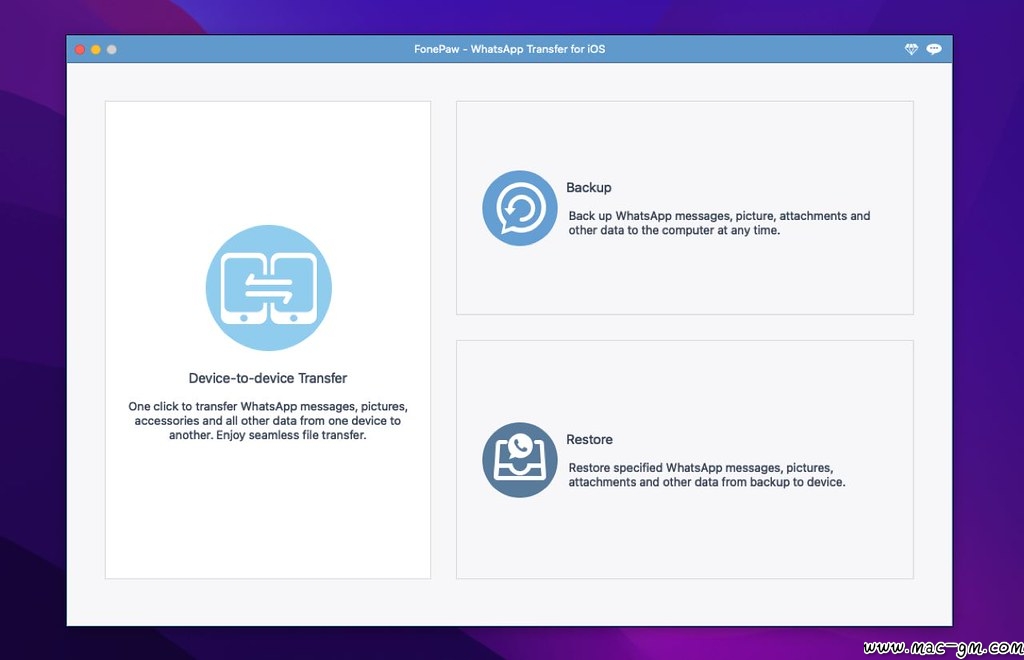Open the feedback speech bubble icon
1024x660 pixels.
(934, 49)
